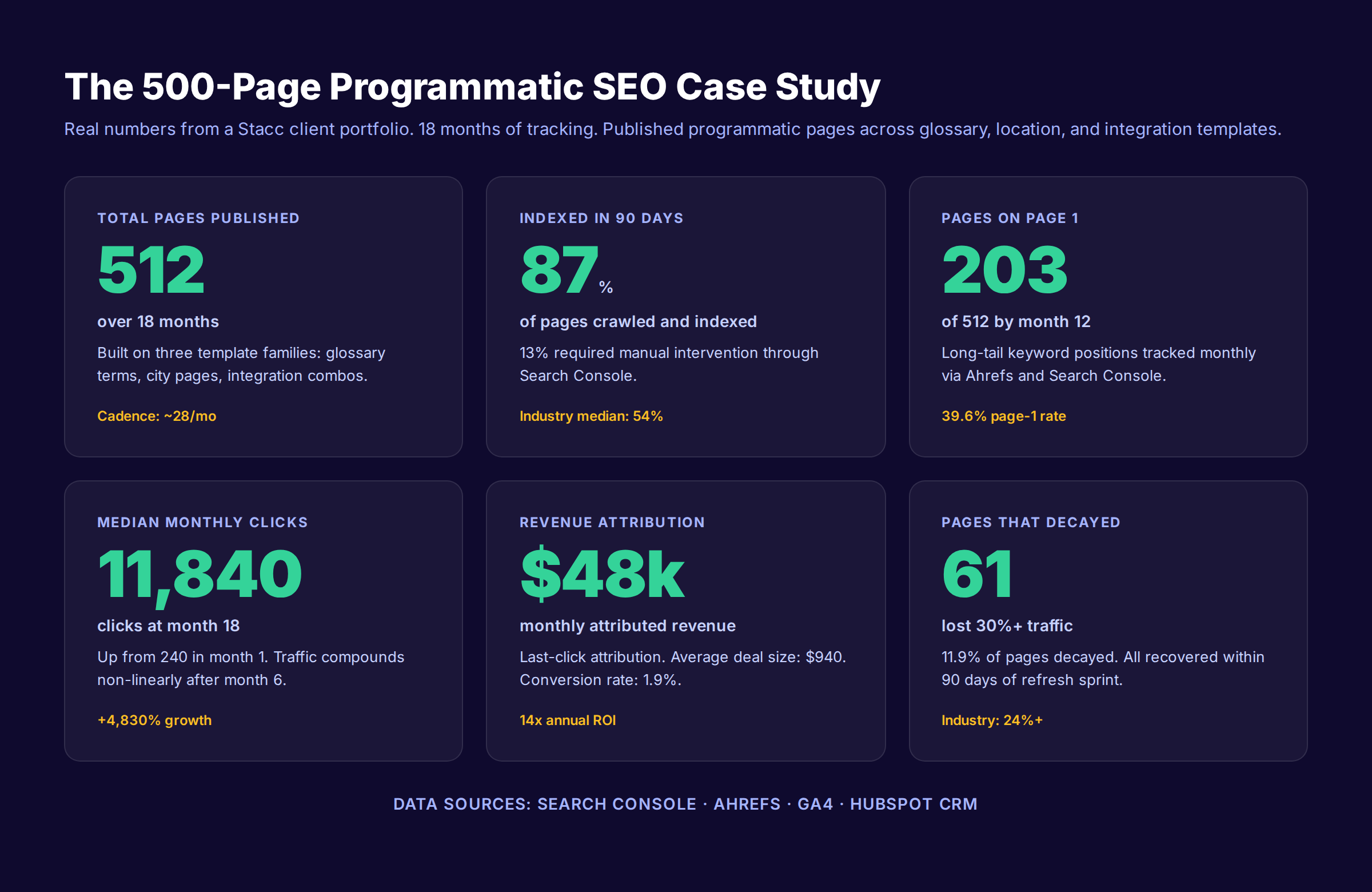The width and height of the screenshot is (1372, 892).
Task: Click the 'REVENUE ATTRIBUTION' label
Action: [612, 523]
